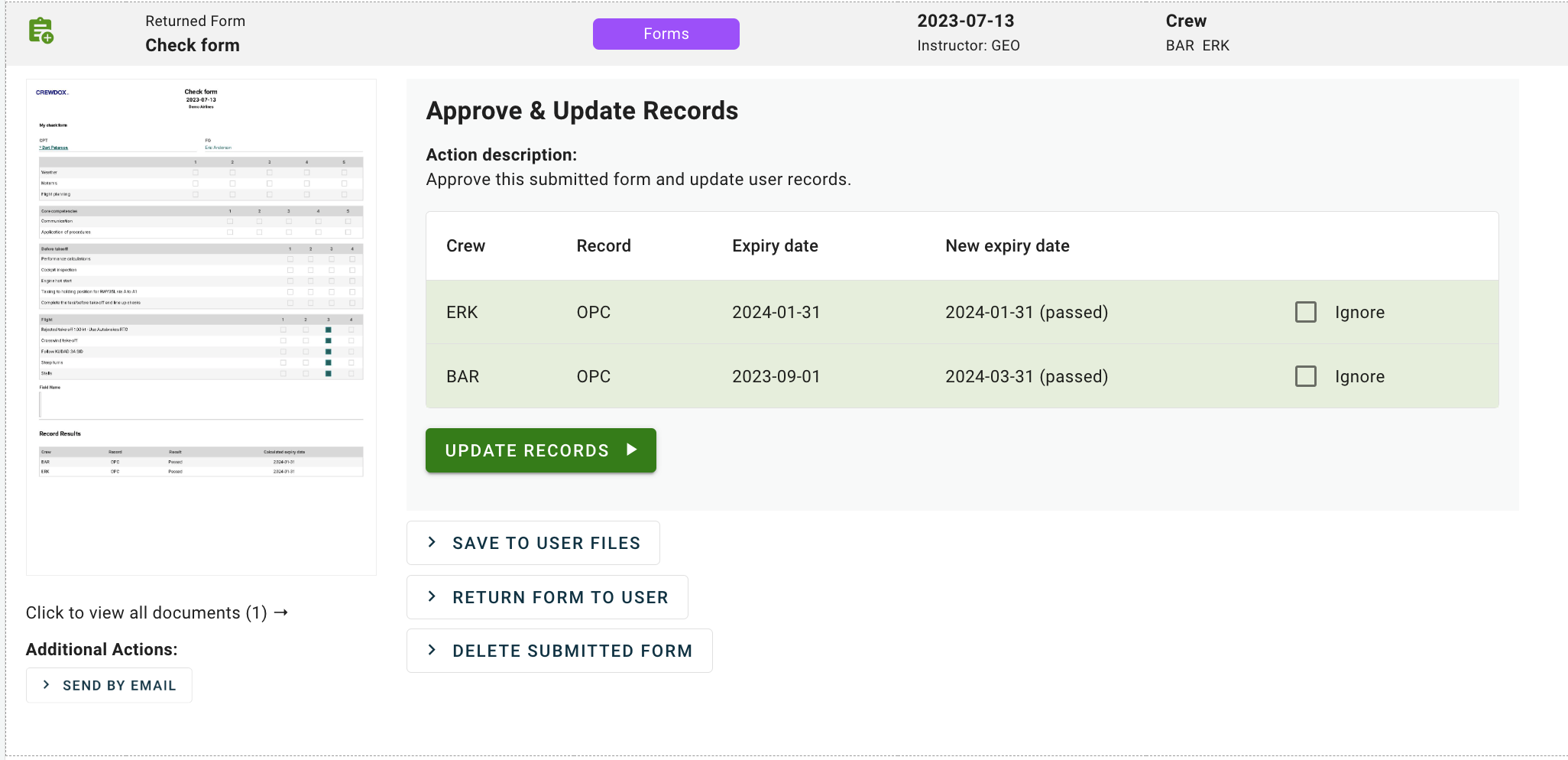The image size is (1568, 760).
Task: Select the ERK new expiry date cell
Action: 1026,312
